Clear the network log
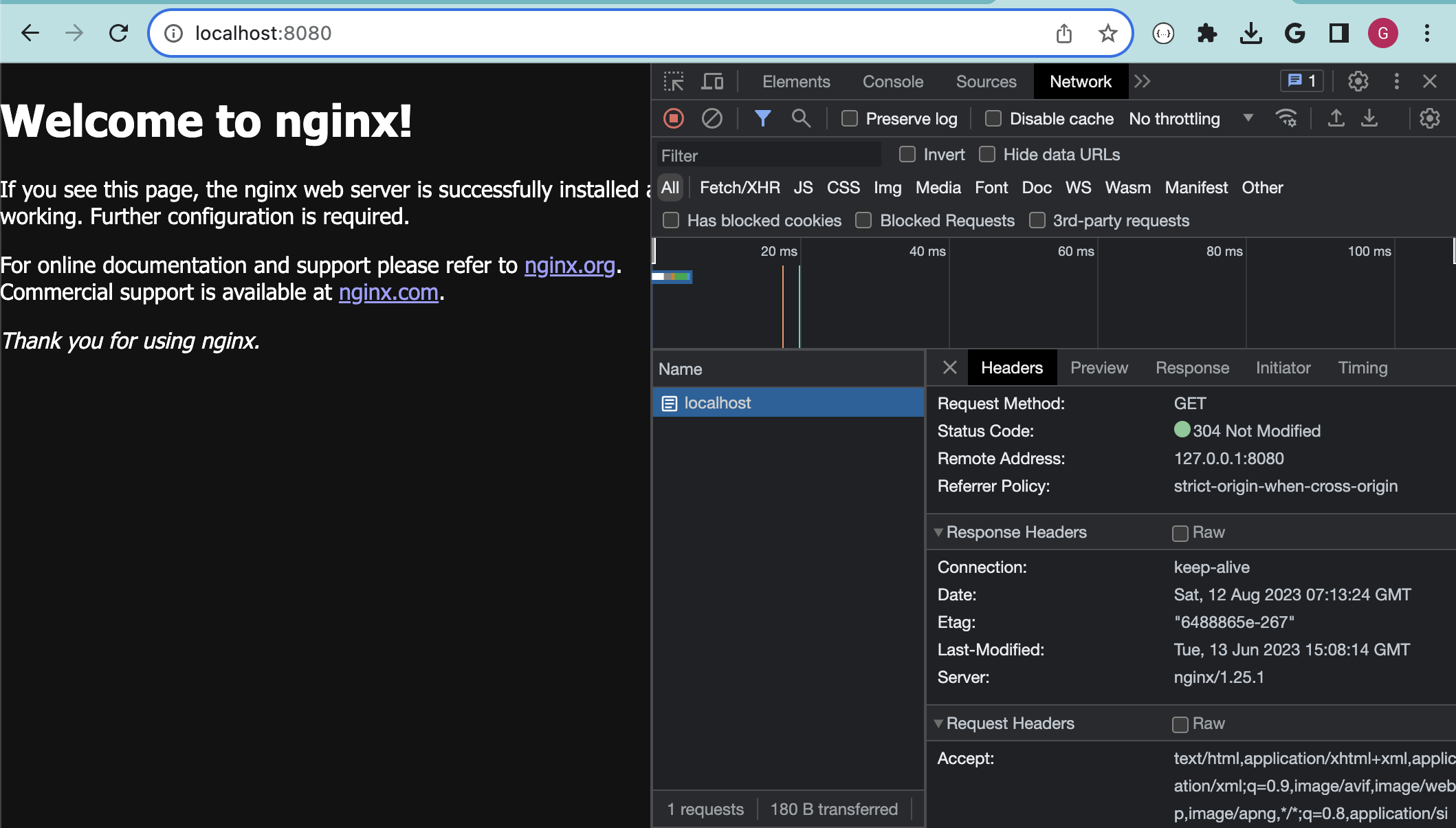The image size is (1456, 828). pyautogui.click(x=712, y=118)
